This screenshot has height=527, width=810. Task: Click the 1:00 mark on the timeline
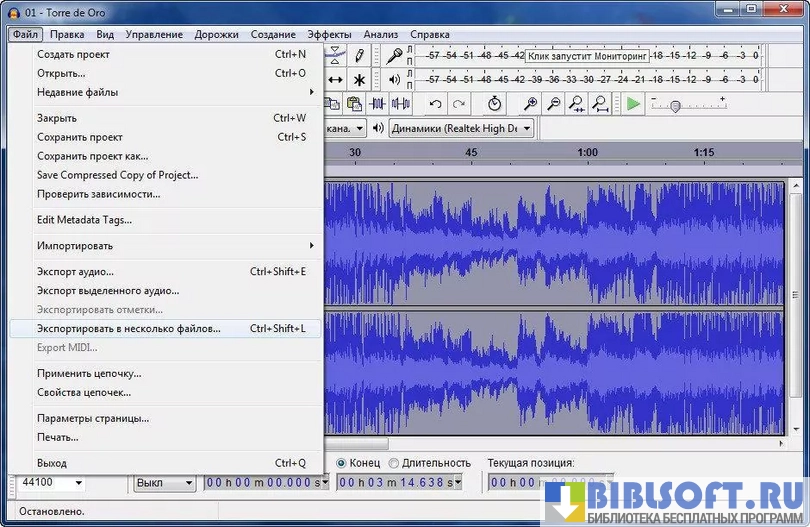(x=587, y=153)
